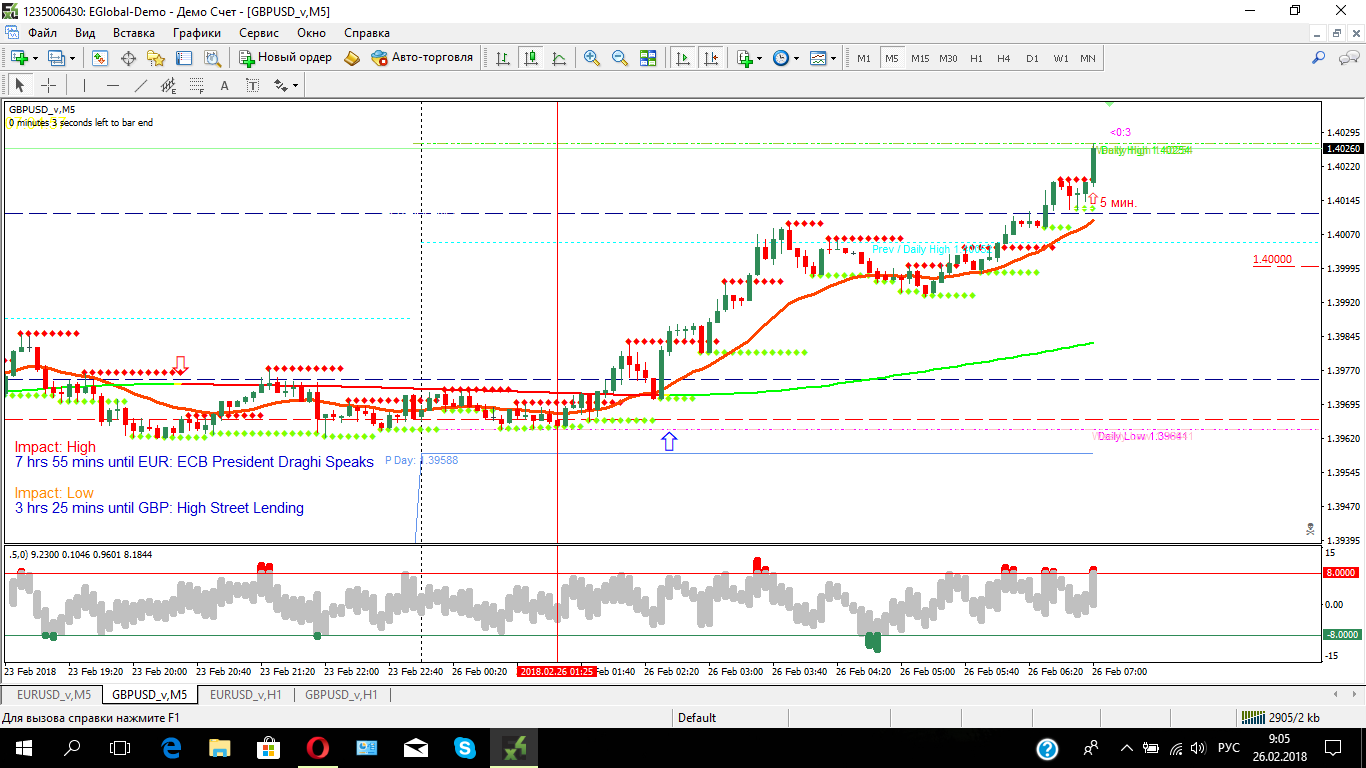Open the Файл menu
This screenshot has height=768, width=1366.
coord(42,33)
